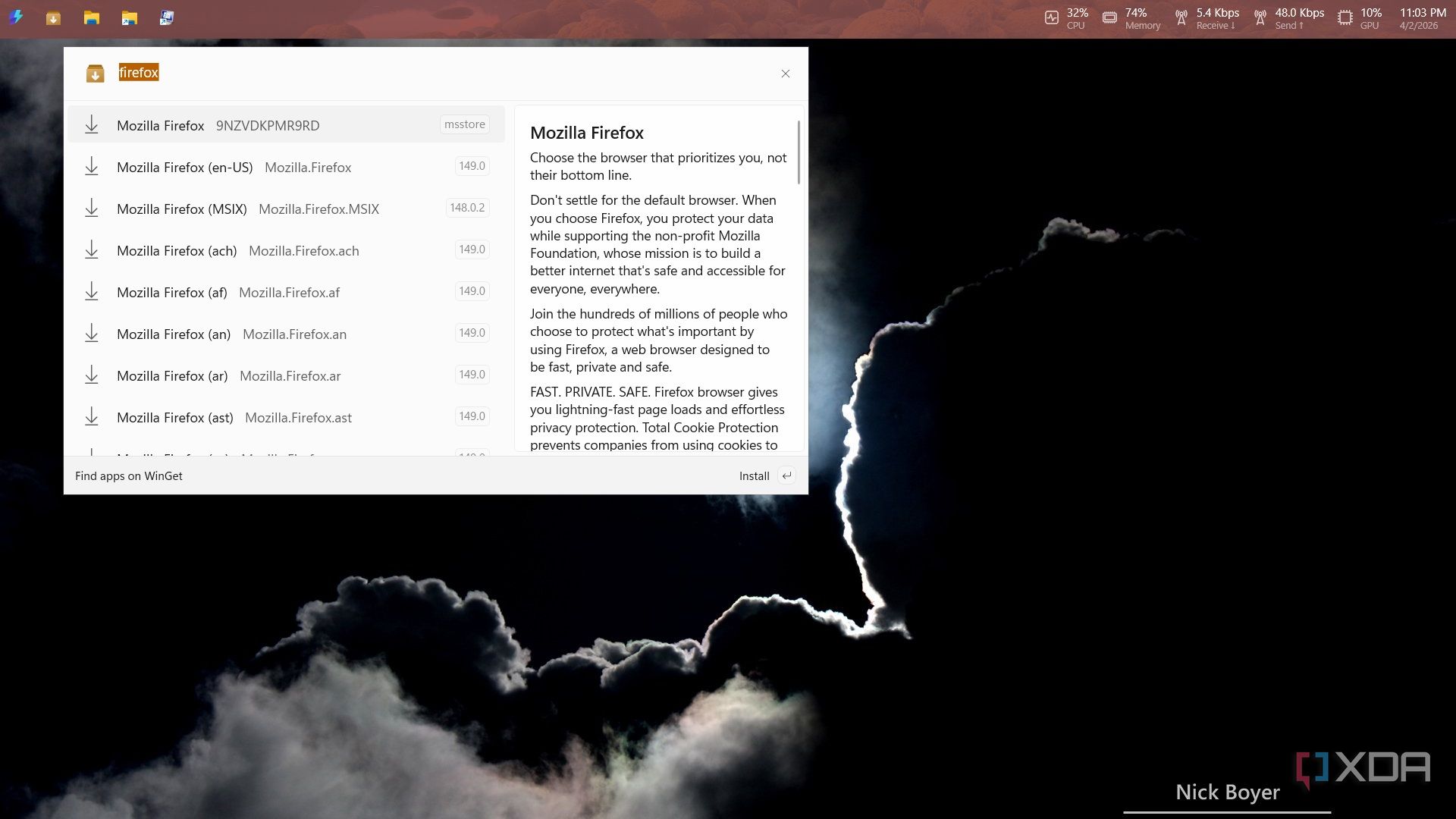The width and height of the screenshot is (1456, 819).
Task: Open the folder-with-shortcut icon in the top bar
Action: point(130,18)
